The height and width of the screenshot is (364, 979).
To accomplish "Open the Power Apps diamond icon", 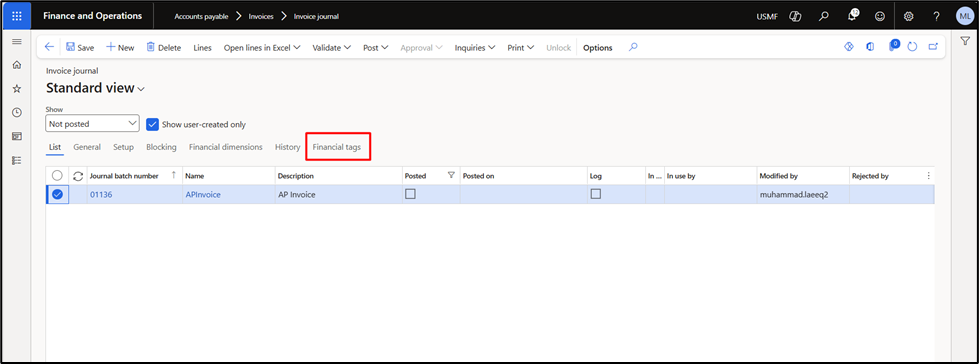I will [x=849, y=47].
